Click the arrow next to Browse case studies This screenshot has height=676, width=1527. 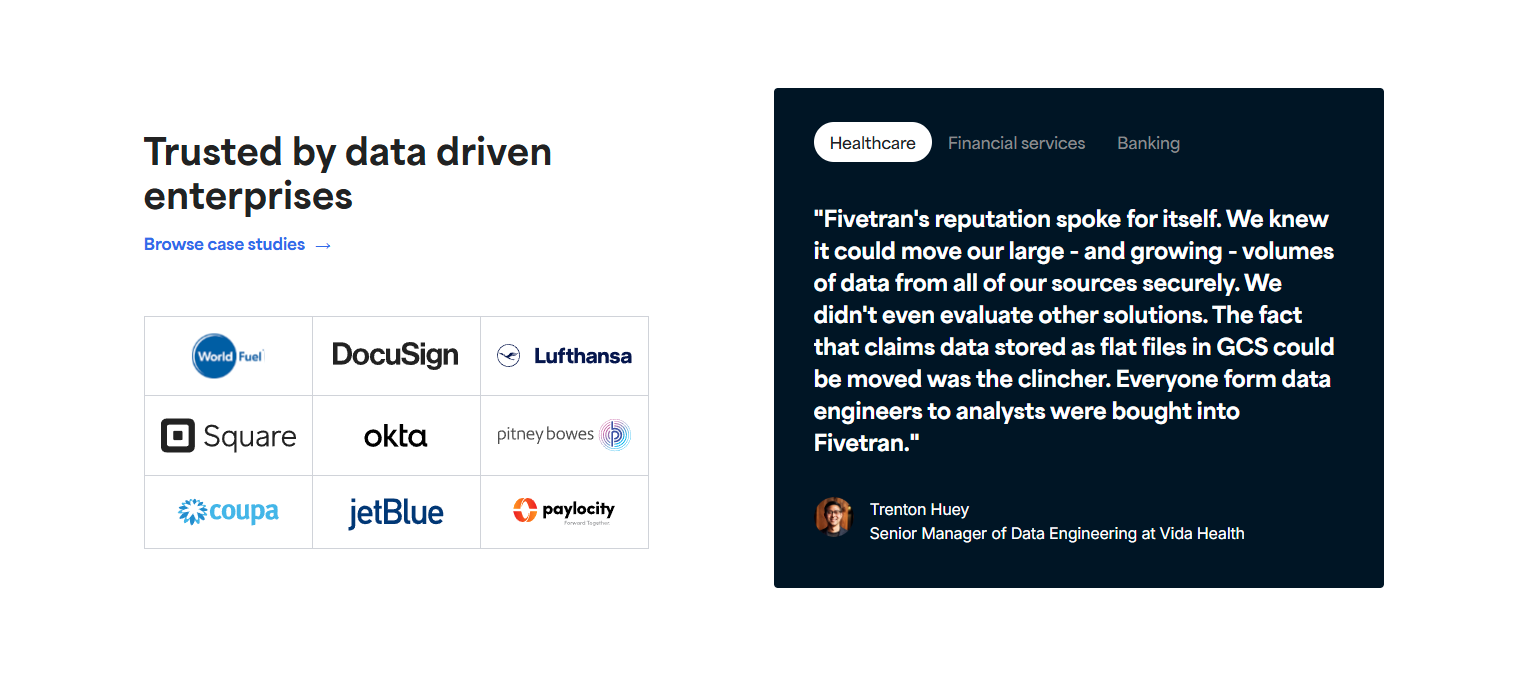click(323, 244)
